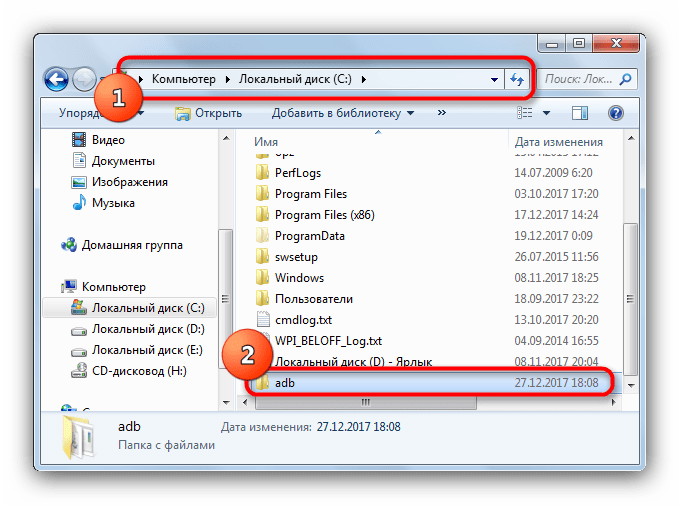Screen dimensions: 680x505
Task: Click the swsetup folder icon
Action: (x=262, y=256)
